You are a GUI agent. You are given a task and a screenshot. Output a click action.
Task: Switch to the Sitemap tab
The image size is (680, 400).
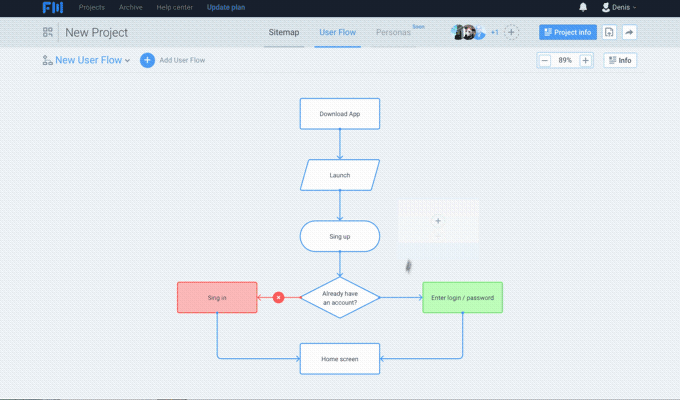point(284,32)
